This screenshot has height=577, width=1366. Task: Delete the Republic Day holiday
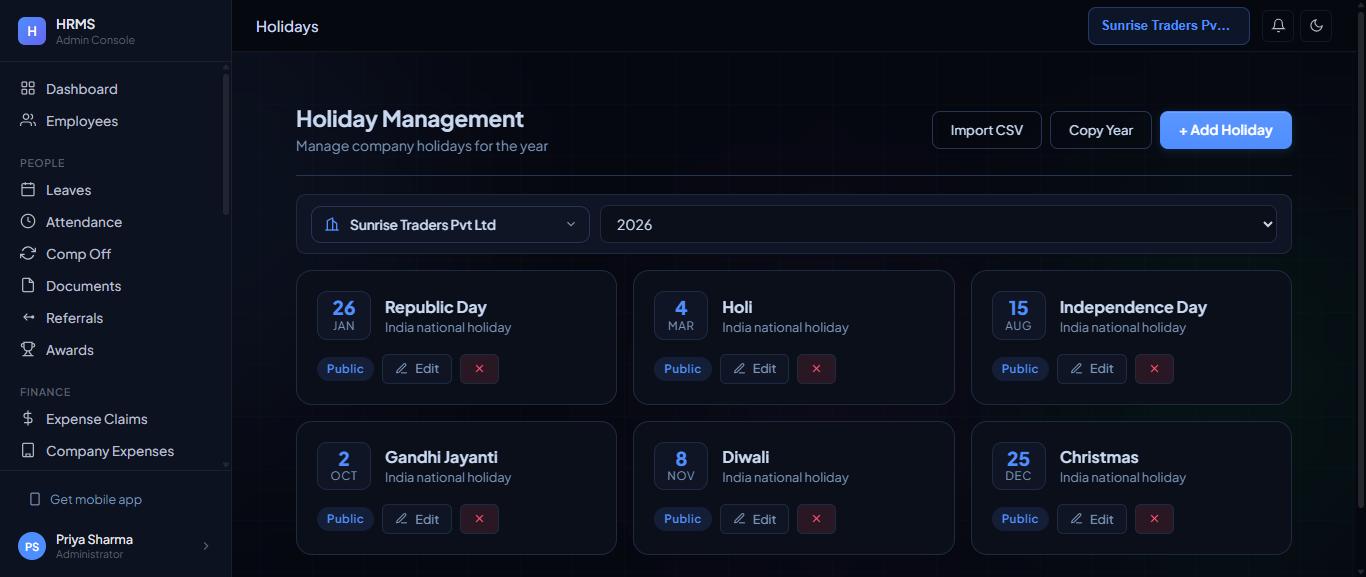(479, 369)
